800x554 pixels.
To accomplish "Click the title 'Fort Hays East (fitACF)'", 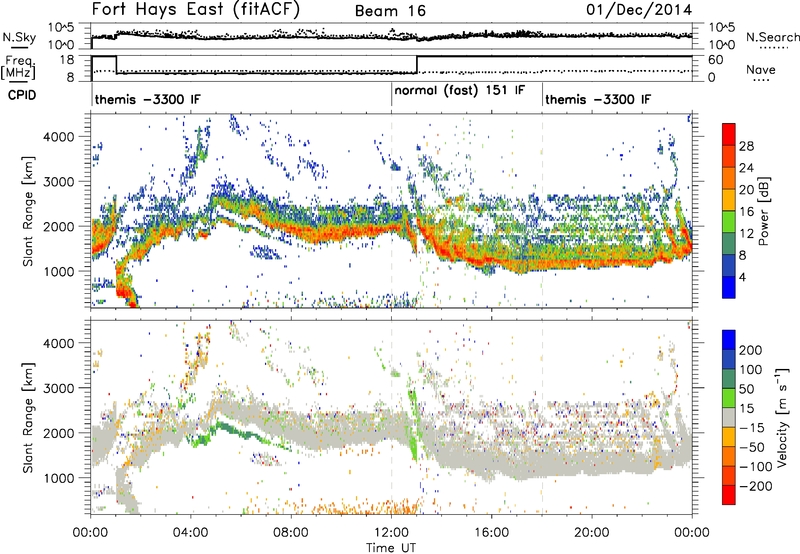I will coord(195,10).
